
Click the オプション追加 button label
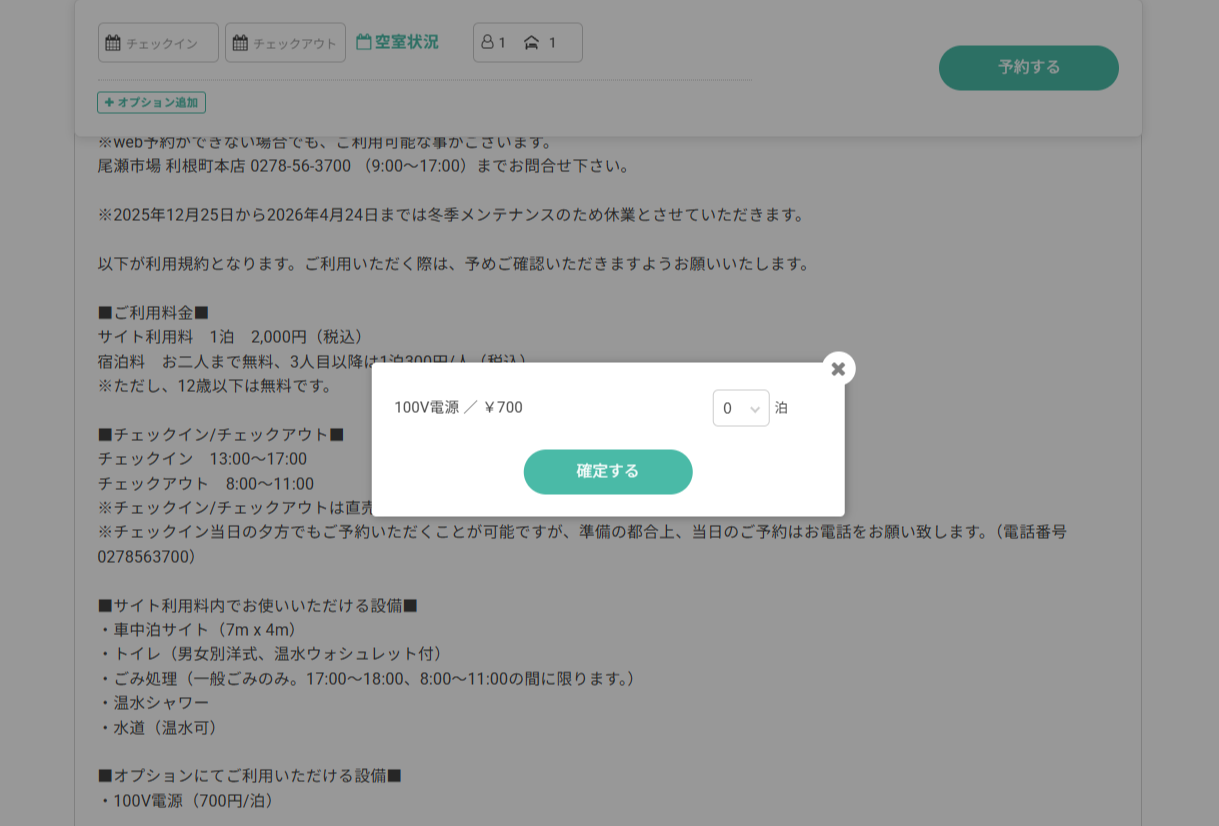[157, 102]
